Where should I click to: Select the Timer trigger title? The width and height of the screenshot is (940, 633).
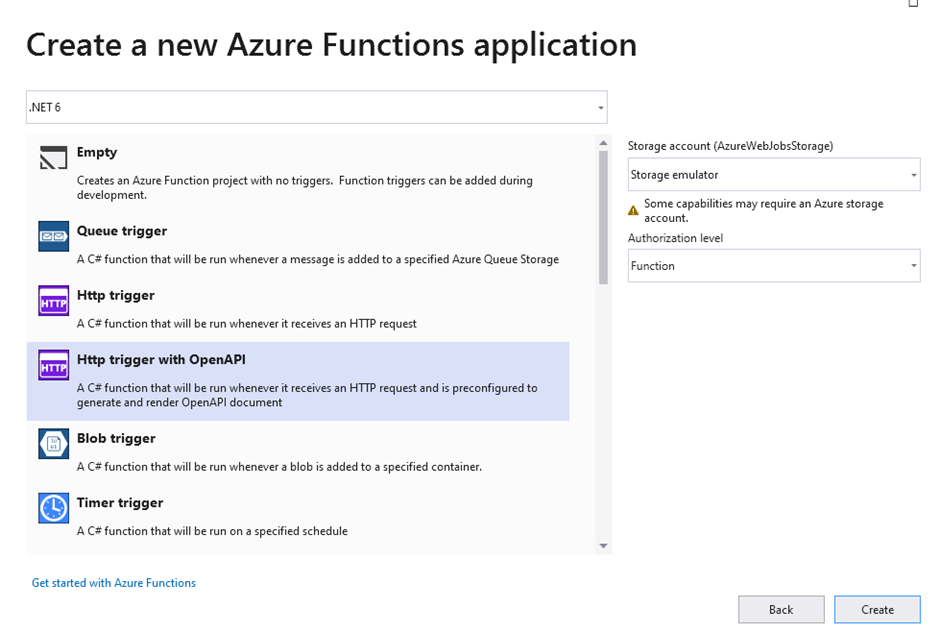tap(120, 502)
